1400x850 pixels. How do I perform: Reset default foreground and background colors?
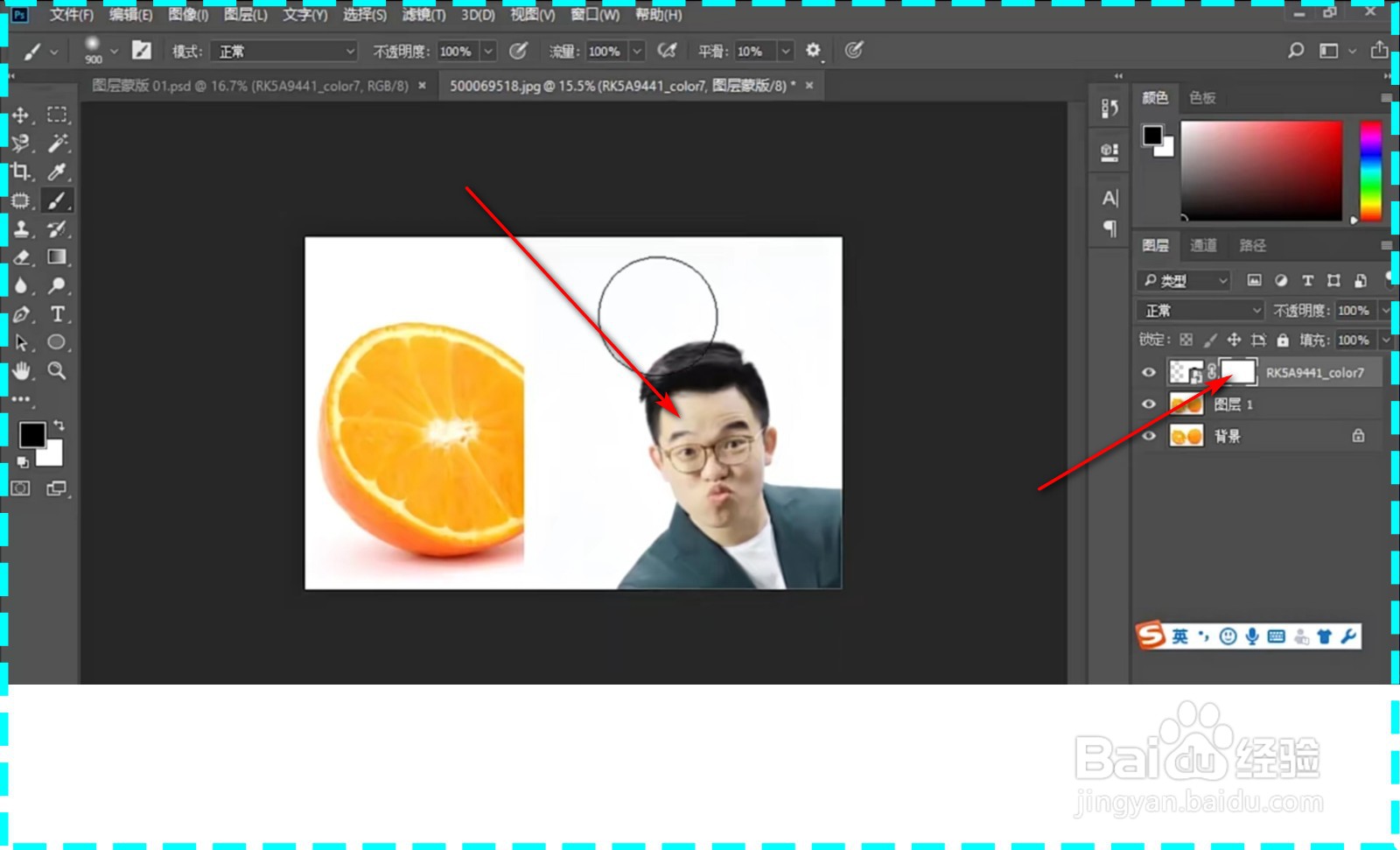(x=23, y=462)
